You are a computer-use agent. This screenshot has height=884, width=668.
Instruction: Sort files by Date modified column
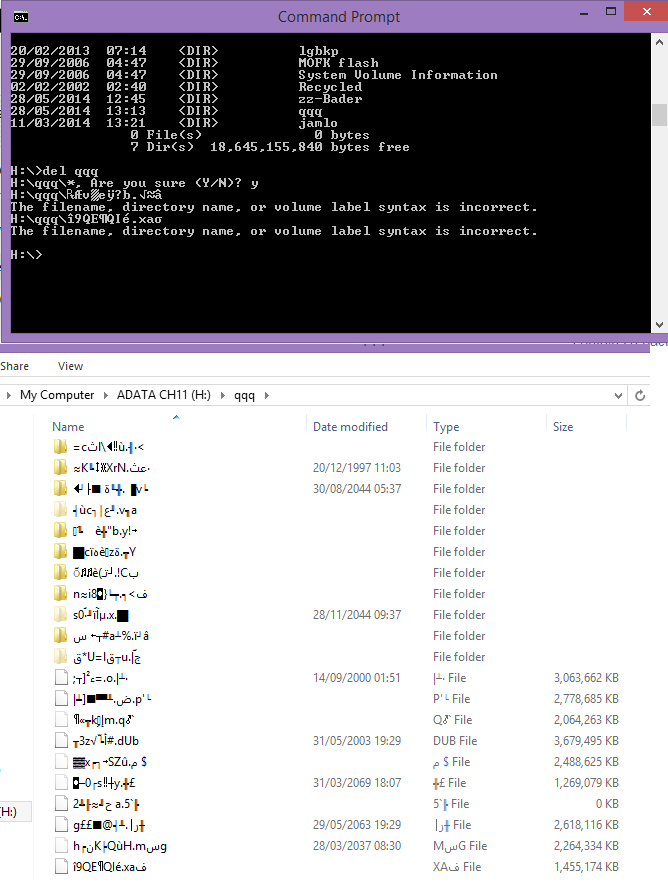350,427
